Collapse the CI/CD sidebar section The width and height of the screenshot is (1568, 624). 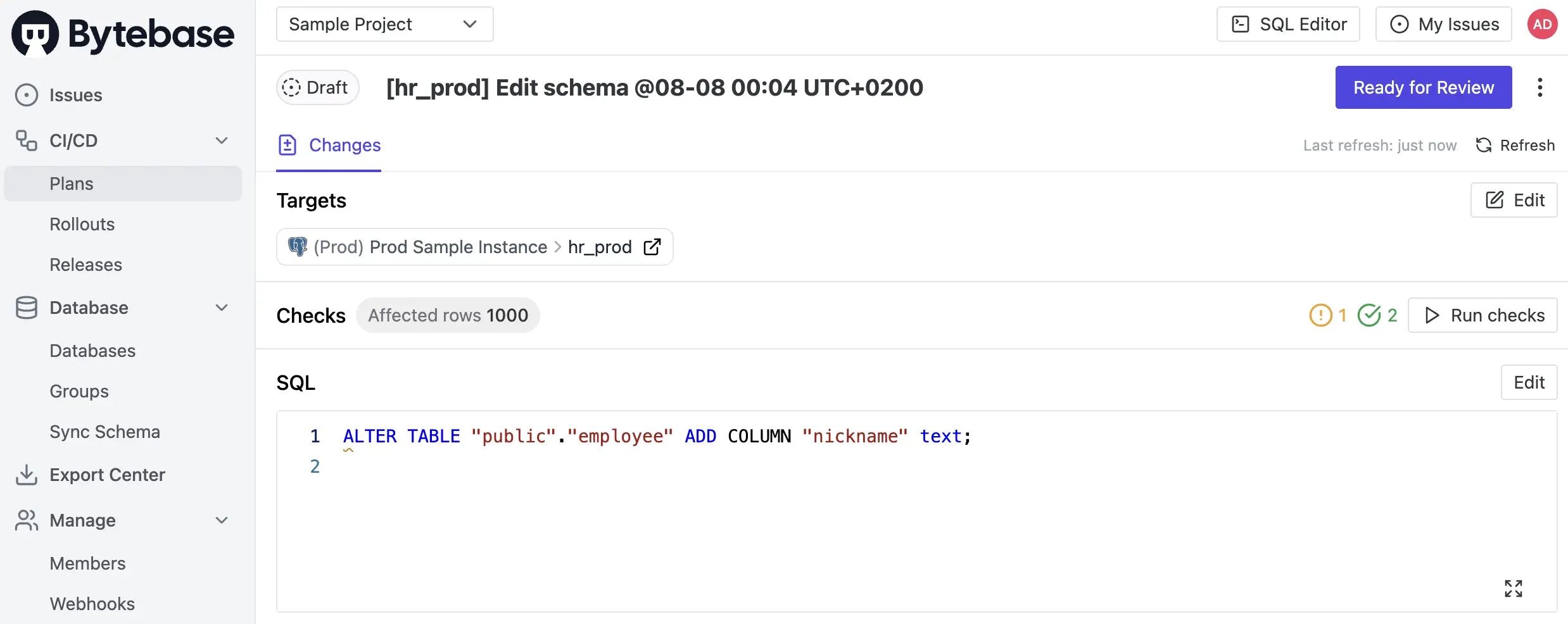pos(222,140)
